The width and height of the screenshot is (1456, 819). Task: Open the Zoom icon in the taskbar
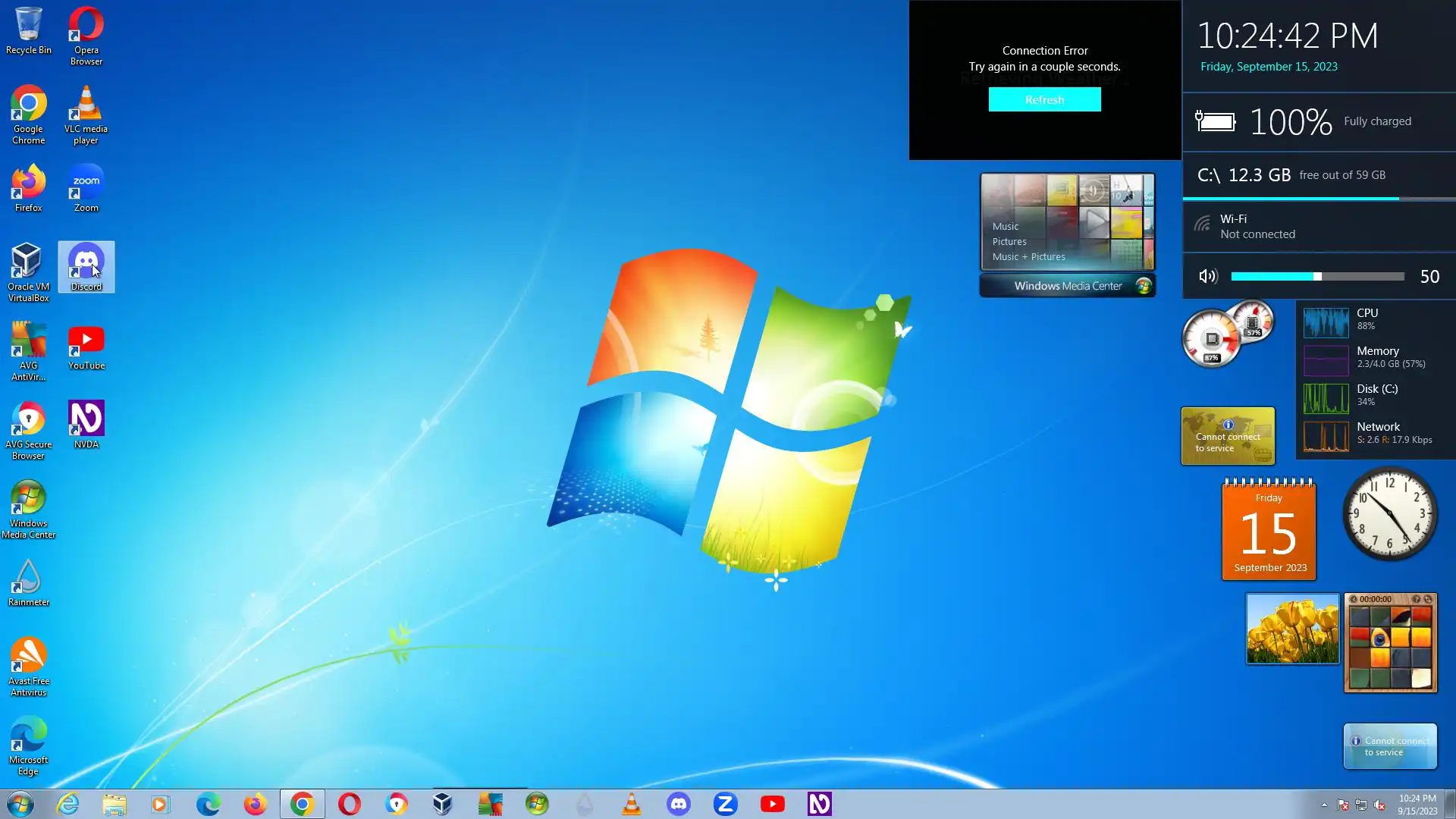(x=725, y=804)
